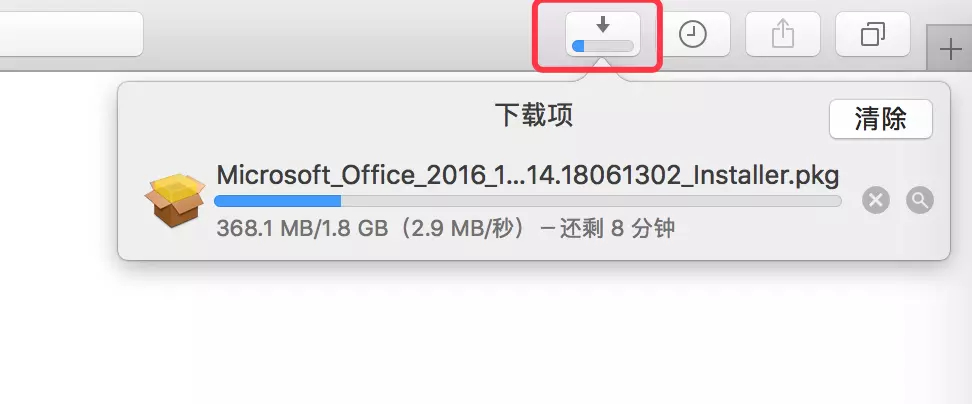Screen dimensions: 972x404
Task: Select Microsoft_Office_2016 Installer.pkg filename
Action: click(528, 175)
